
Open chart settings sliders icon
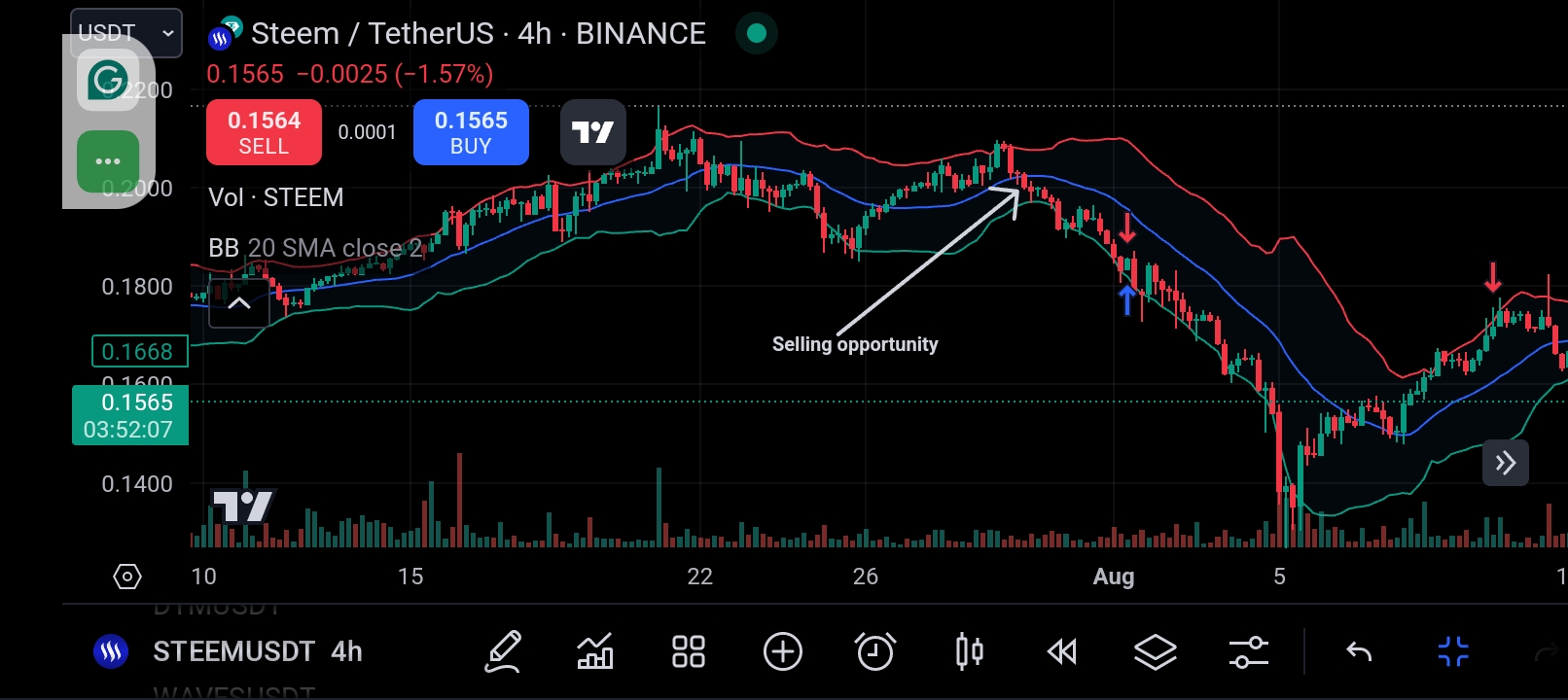click(1249, 651)
